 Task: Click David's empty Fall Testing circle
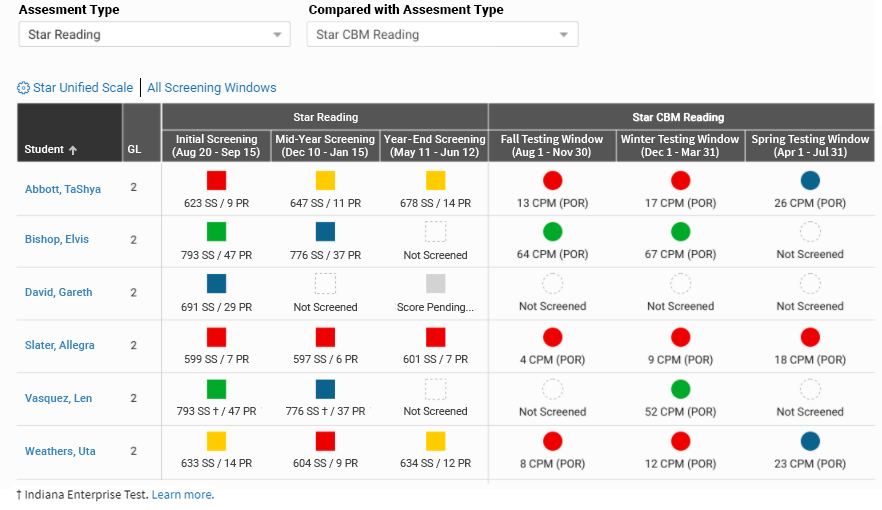(552, 284)
